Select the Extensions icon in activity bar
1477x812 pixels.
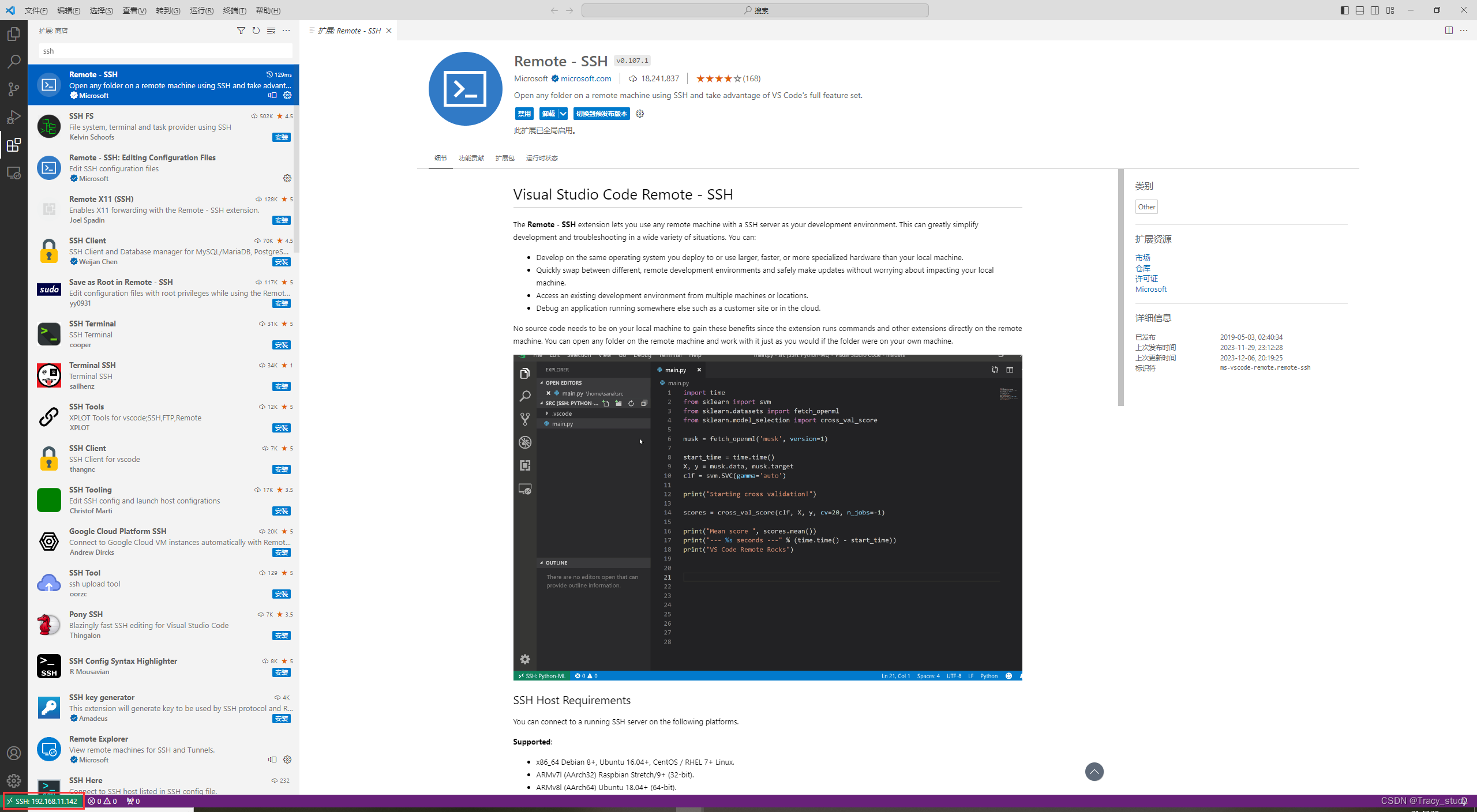tap(14, 145)
